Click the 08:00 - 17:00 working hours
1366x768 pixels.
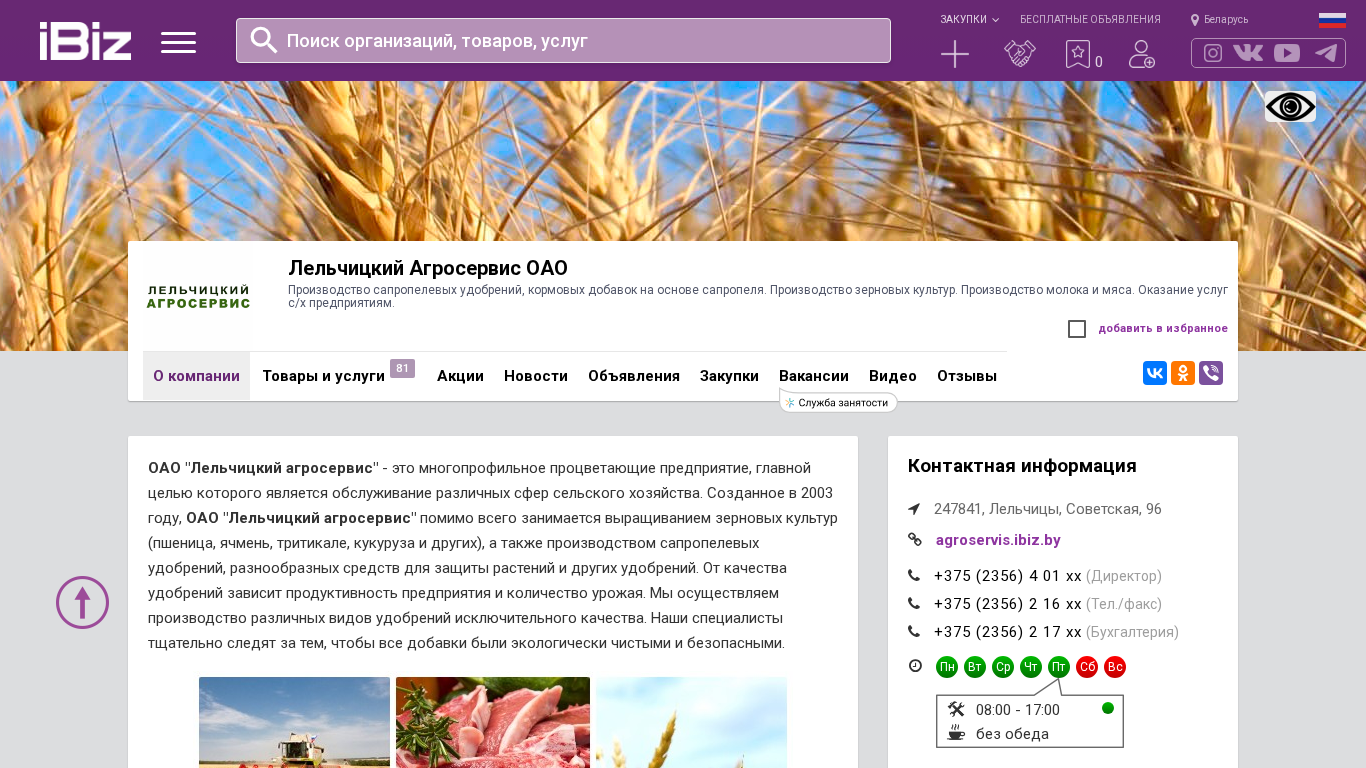coord(1018,710)
